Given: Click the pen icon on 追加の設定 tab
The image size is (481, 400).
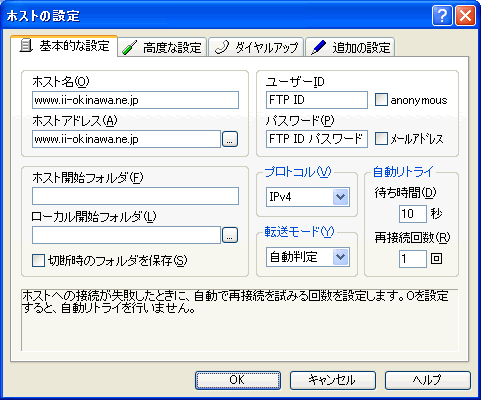Looking at the screenshot, I should 318,47.
